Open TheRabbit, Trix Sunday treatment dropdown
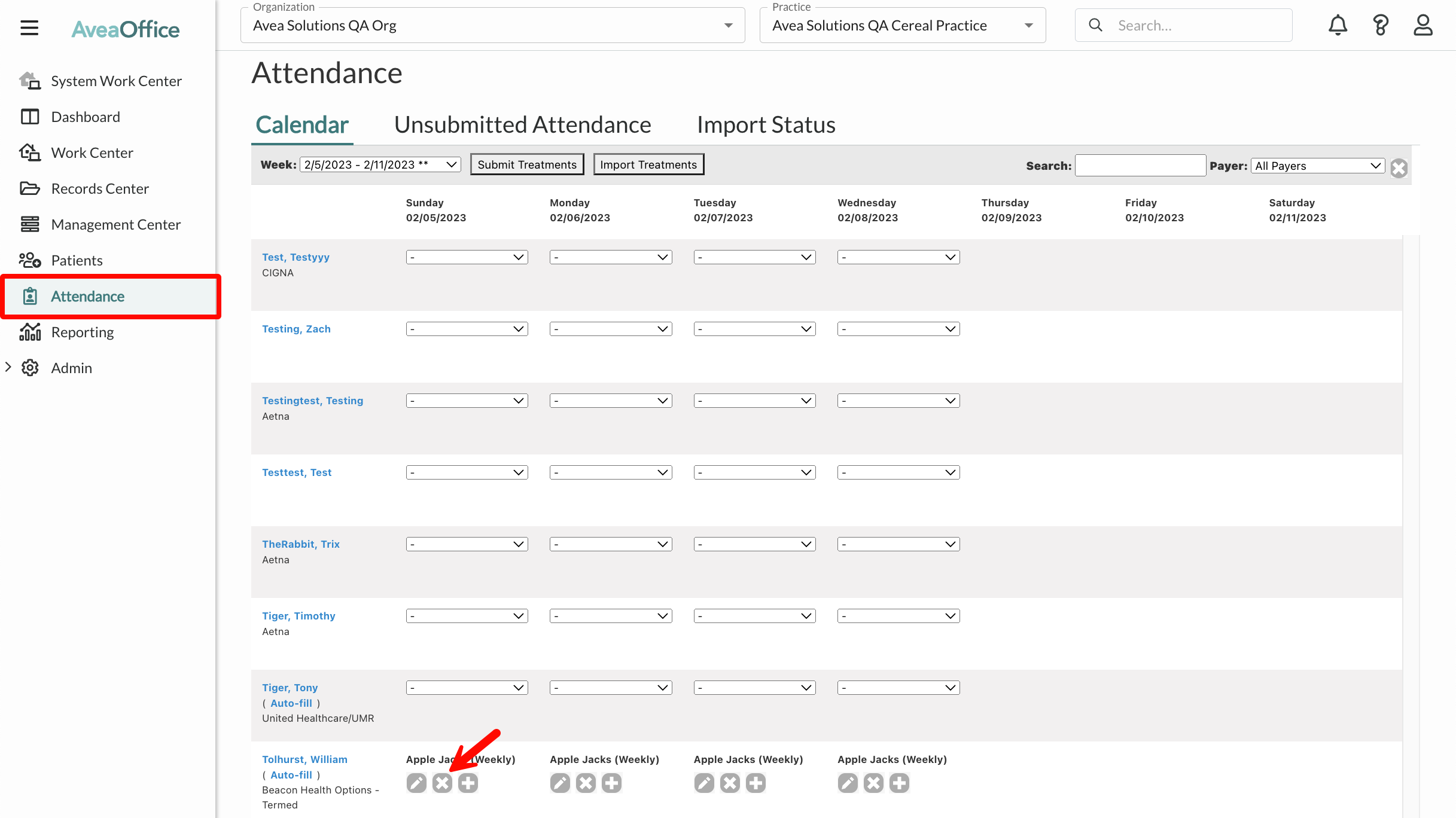The height and width of the screenshot is (818, 1456). [x=467, y=544]
